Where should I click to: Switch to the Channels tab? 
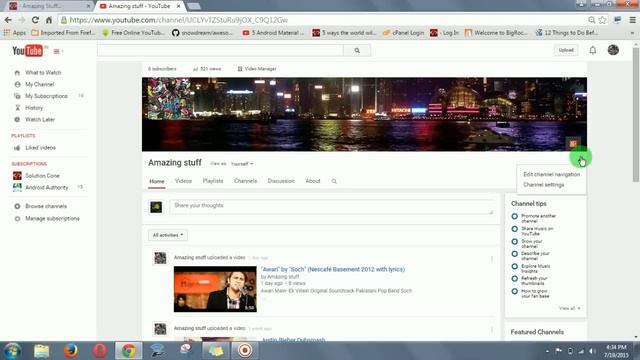click(245, 181)
